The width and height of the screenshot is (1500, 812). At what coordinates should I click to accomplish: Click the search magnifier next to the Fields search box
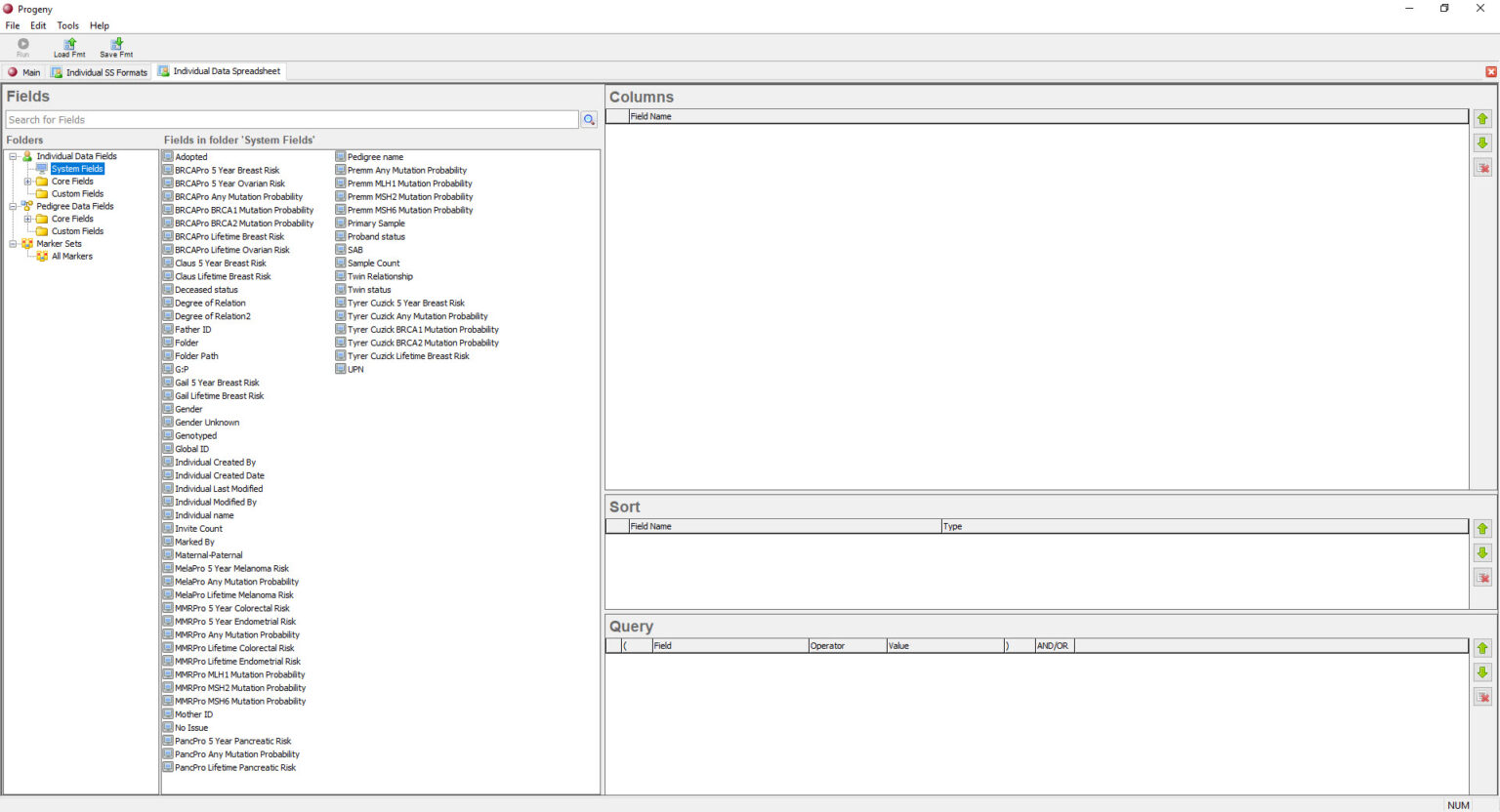(x=589, y=119)
